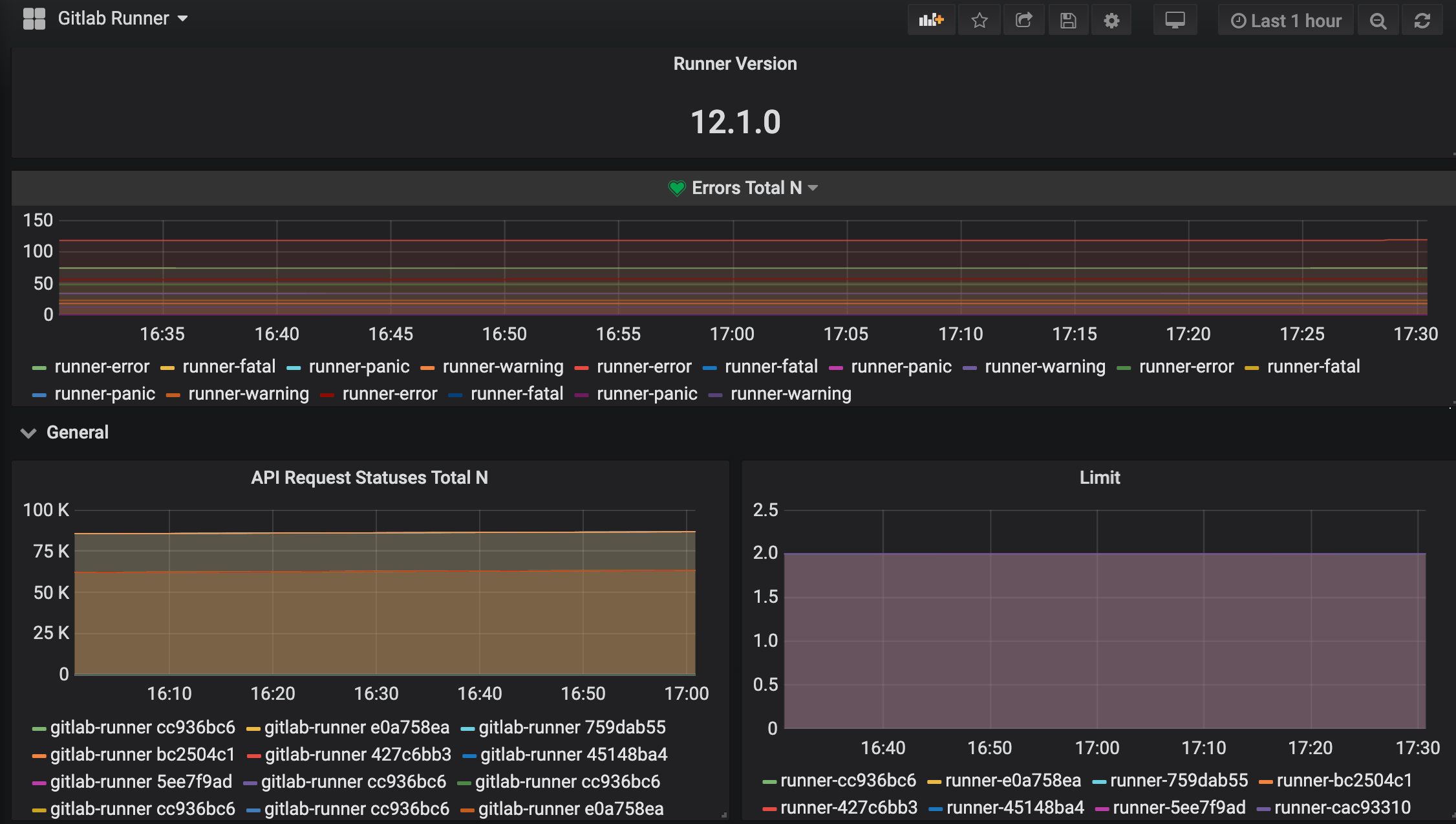Click the red swatch beside gitlab-runner 427c6bb3

pos(253,755)
